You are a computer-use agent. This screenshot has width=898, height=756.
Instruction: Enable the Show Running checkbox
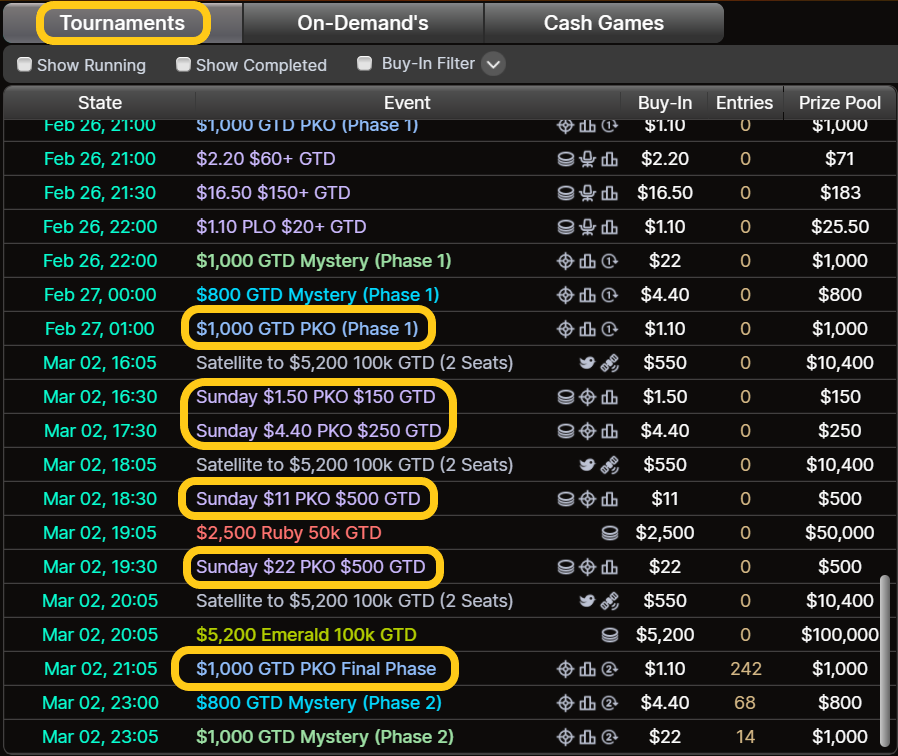pyautogui.click(x=24, y=64)
